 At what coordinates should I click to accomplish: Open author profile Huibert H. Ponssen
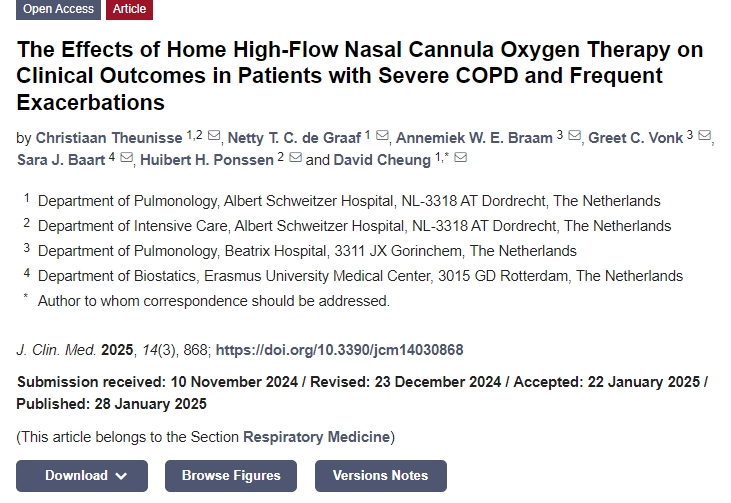click(x=206, y=159)
